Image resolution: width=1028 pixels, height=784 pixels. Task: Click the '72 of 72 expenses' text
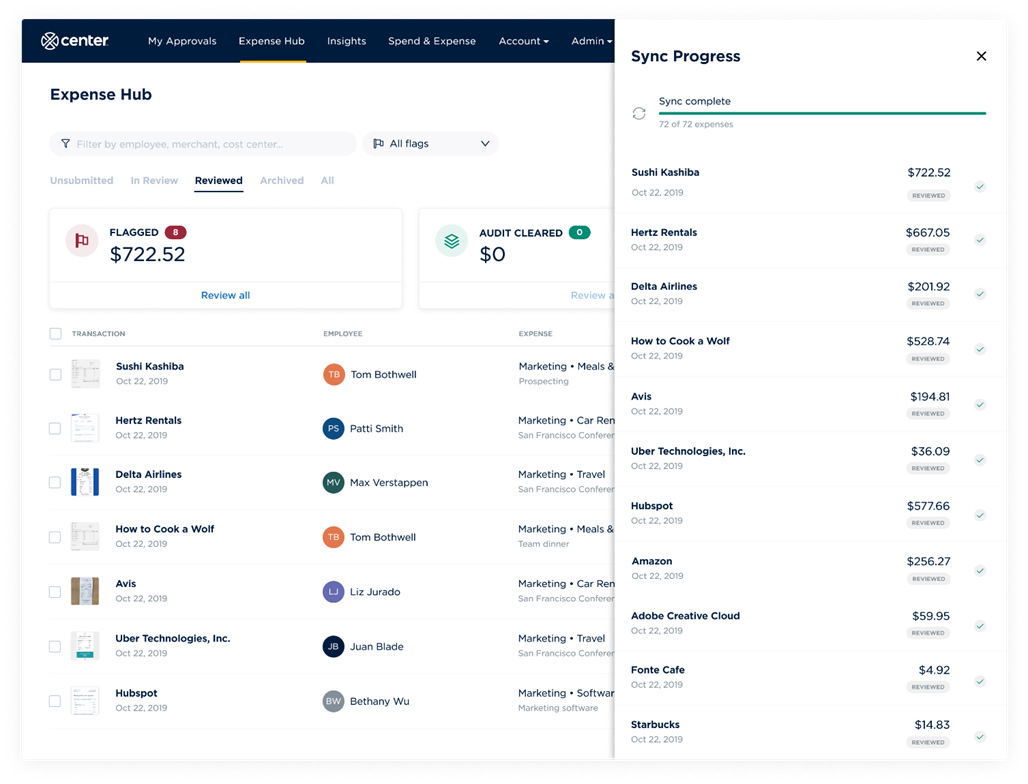pos(696,124)
